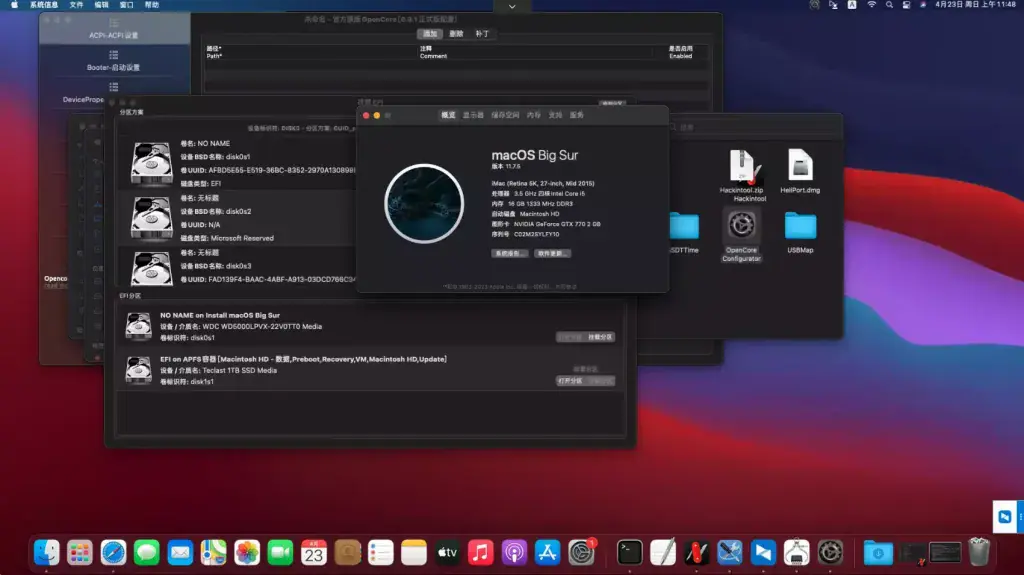The image size is (1024, 575).
Task: Switch to the 储存空间 tab
Action: click(x=505, y=115)
